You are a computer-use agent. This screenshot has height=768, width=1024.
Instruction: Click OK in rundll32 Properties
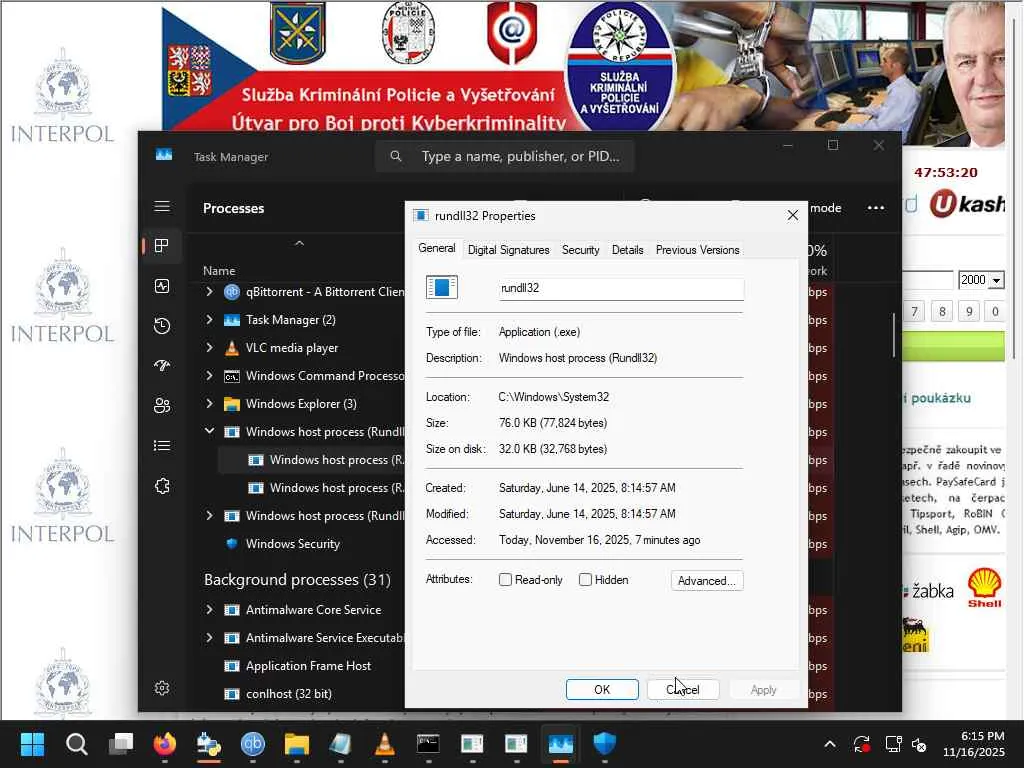[602, 690]
